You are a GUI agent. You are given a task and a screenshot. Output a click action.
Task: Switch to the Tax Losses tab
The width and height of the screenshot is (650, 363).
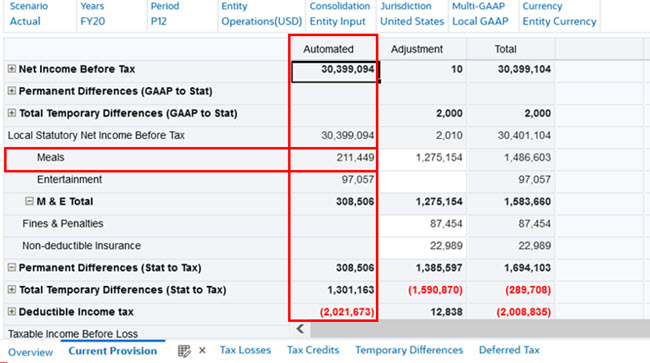pos(245,350)
